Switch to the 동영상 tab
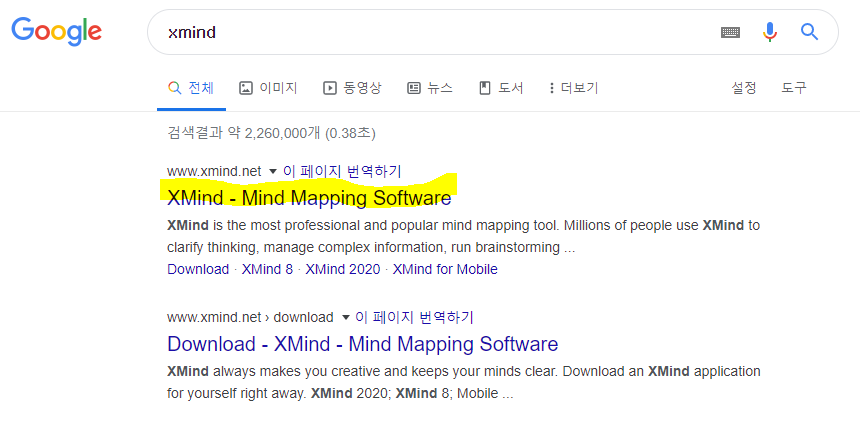860x426 pixels. (x=352, y=88)
